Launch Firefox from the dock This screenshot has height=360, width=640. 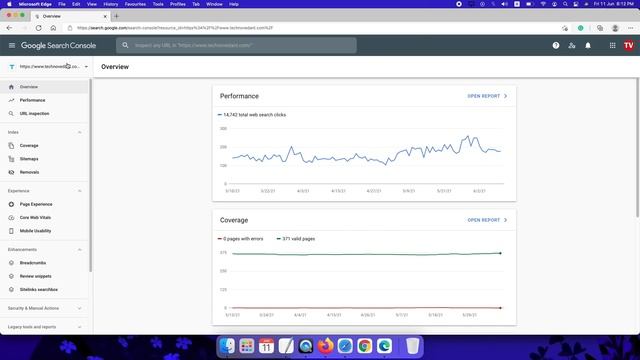click(x=325, y=346)
